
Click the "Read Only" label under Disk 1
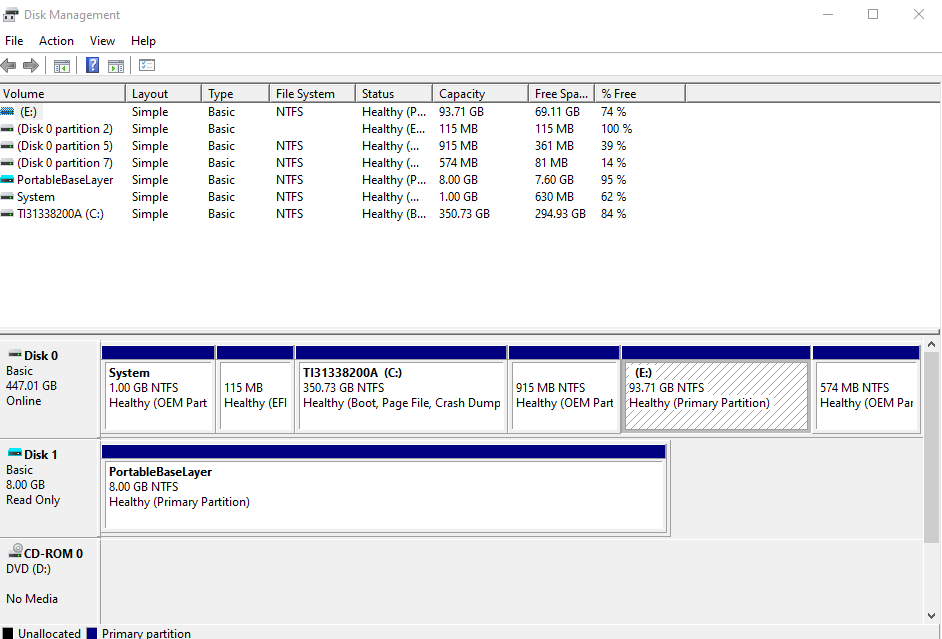pos(33,500)
